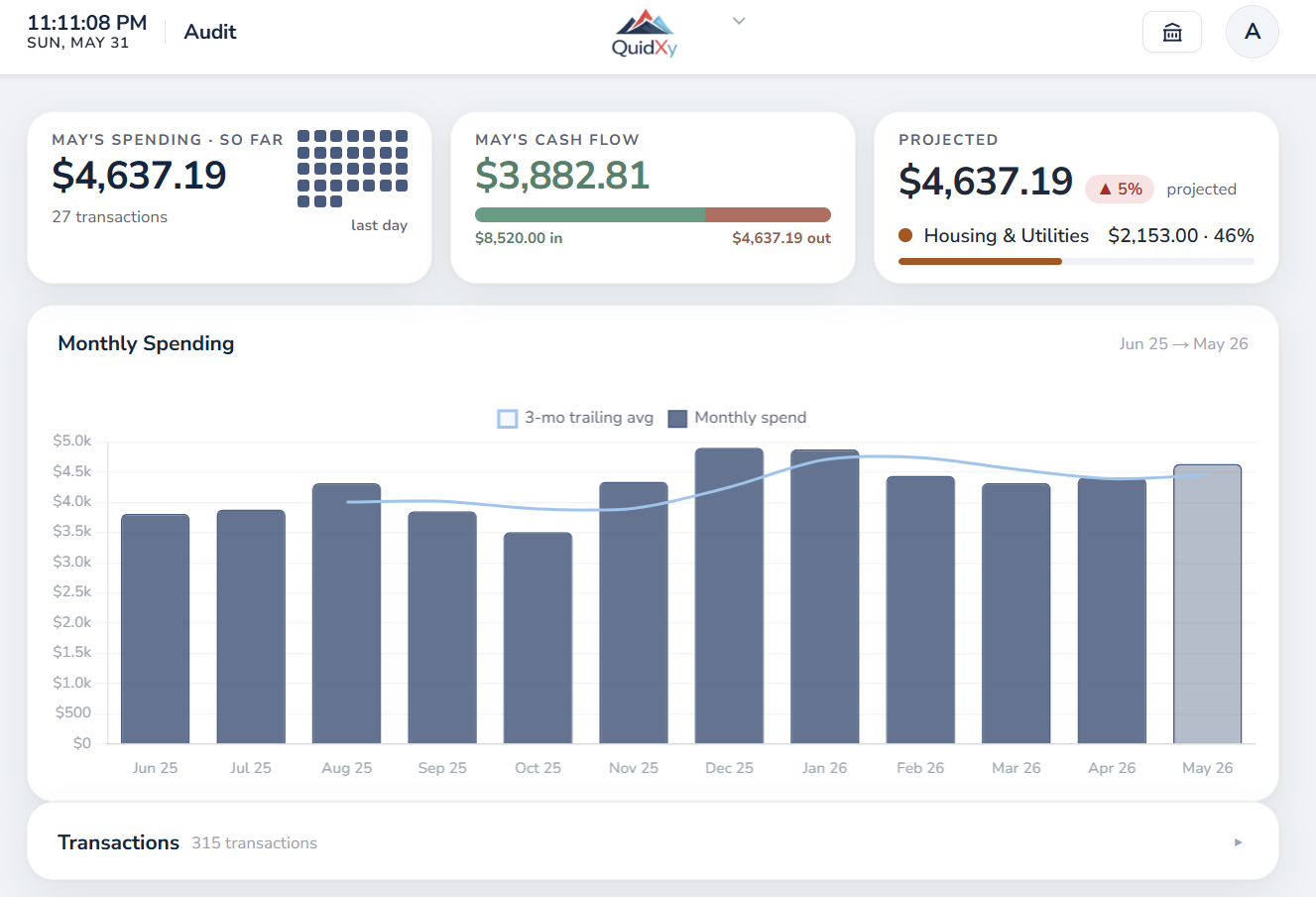Click the '27 transactions' text
The width and height of the screenshot is (1316, 897).
109,217
